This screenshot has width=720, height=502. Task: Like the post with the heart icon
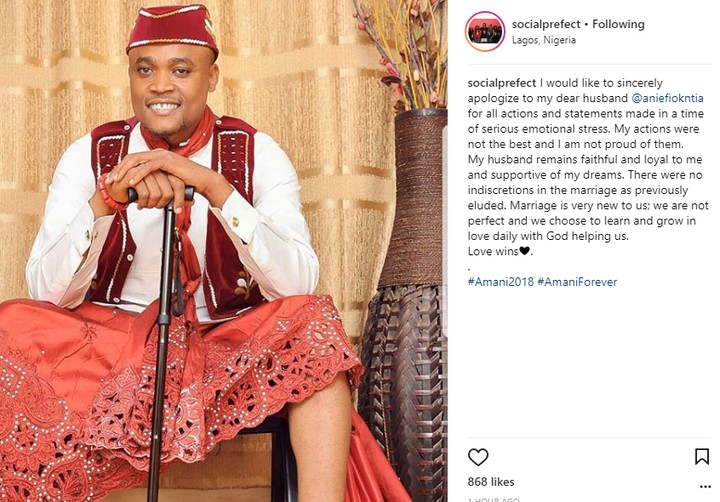[478, 457]
